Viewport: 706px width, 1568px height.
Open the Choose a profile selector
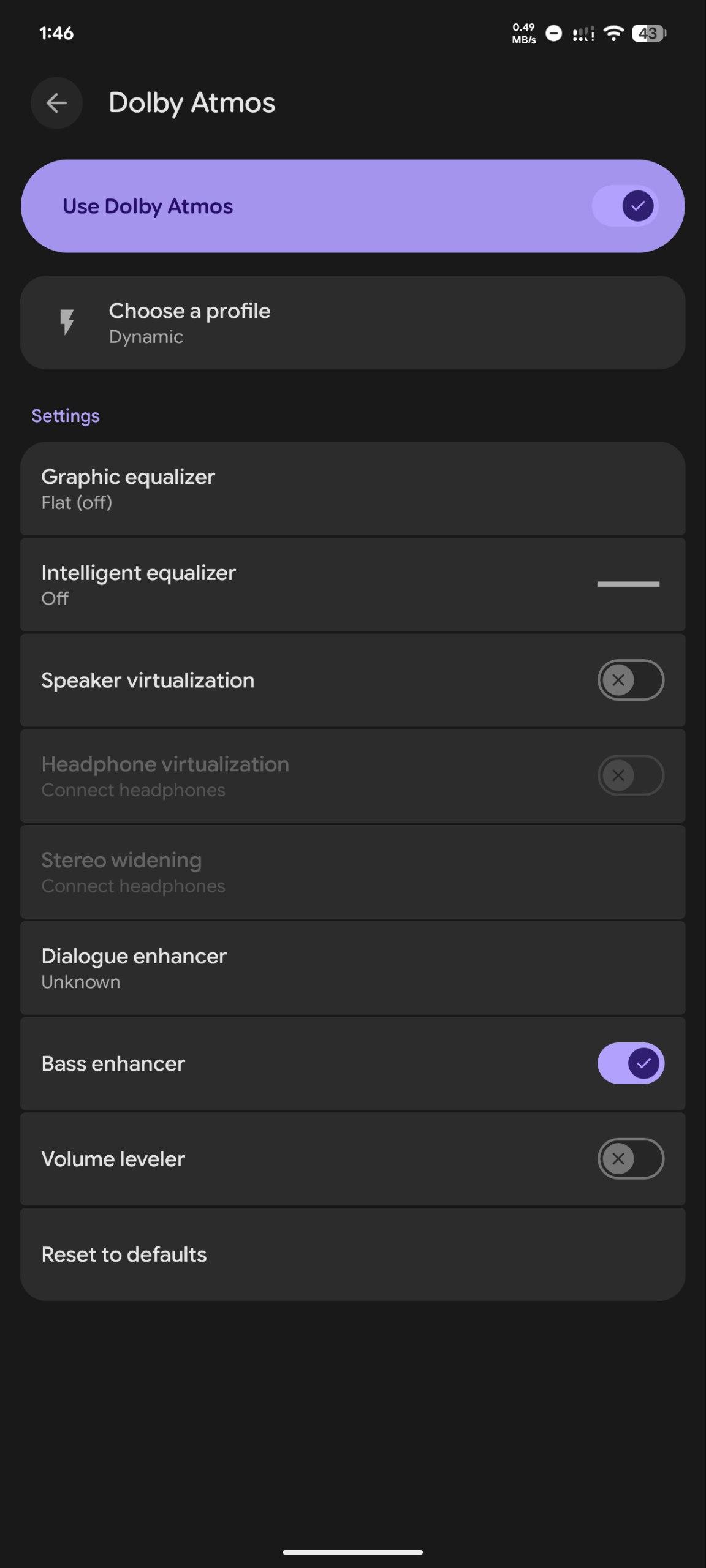(x=352, y=323)
